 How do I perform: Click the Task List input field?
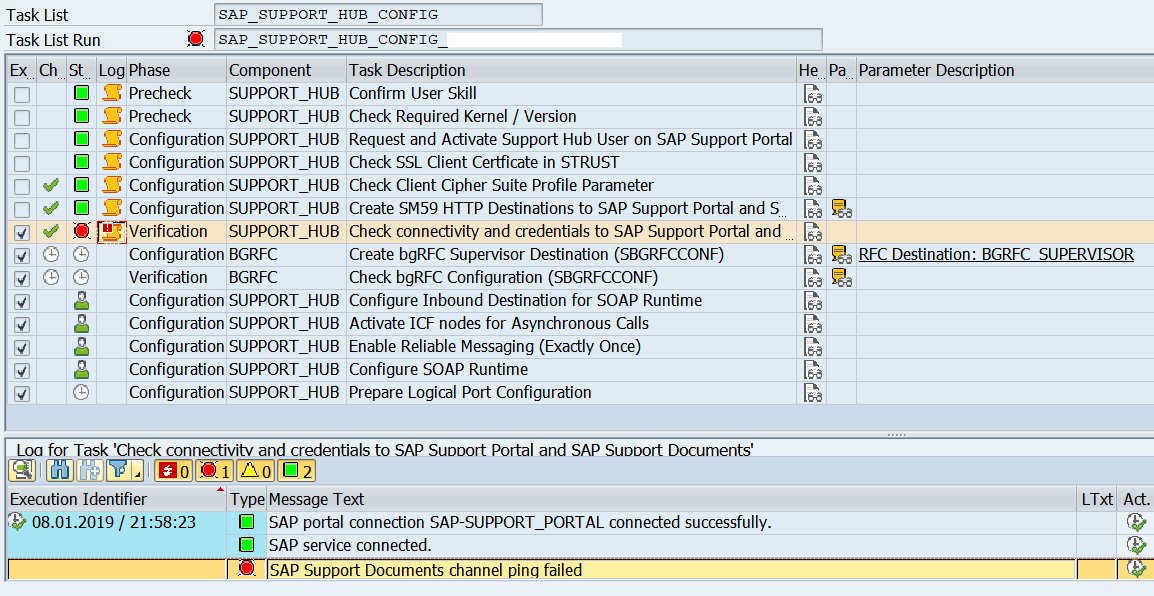point(378,14)
